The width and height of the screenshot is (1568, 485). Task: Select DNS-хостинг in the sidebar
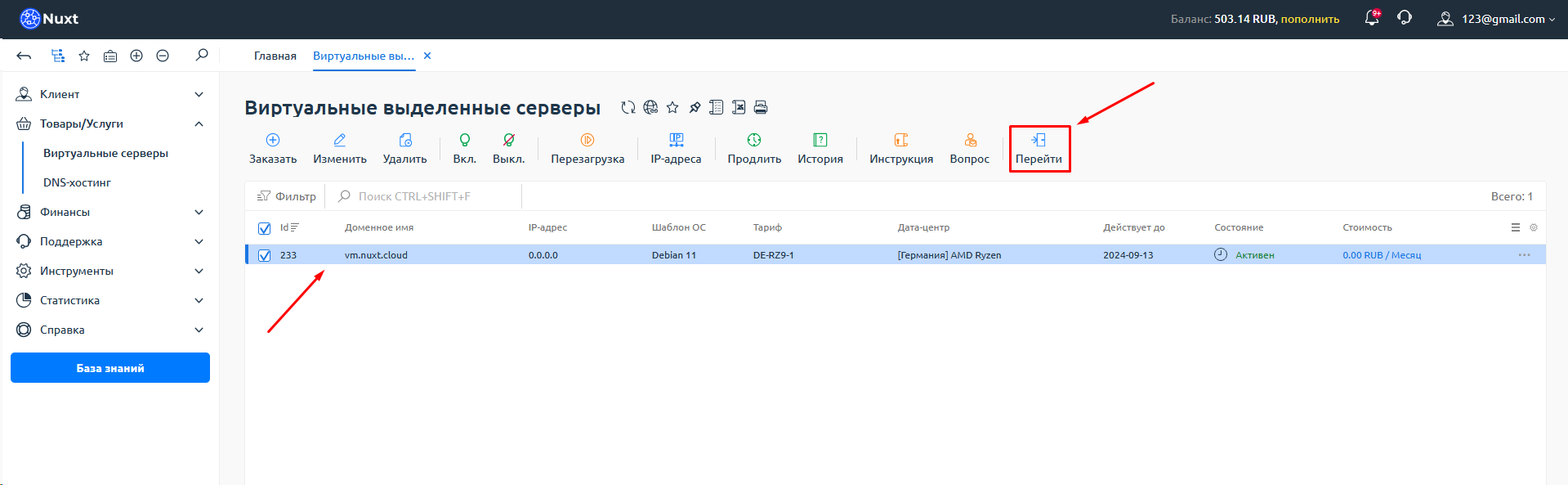[x=77, y=182]
